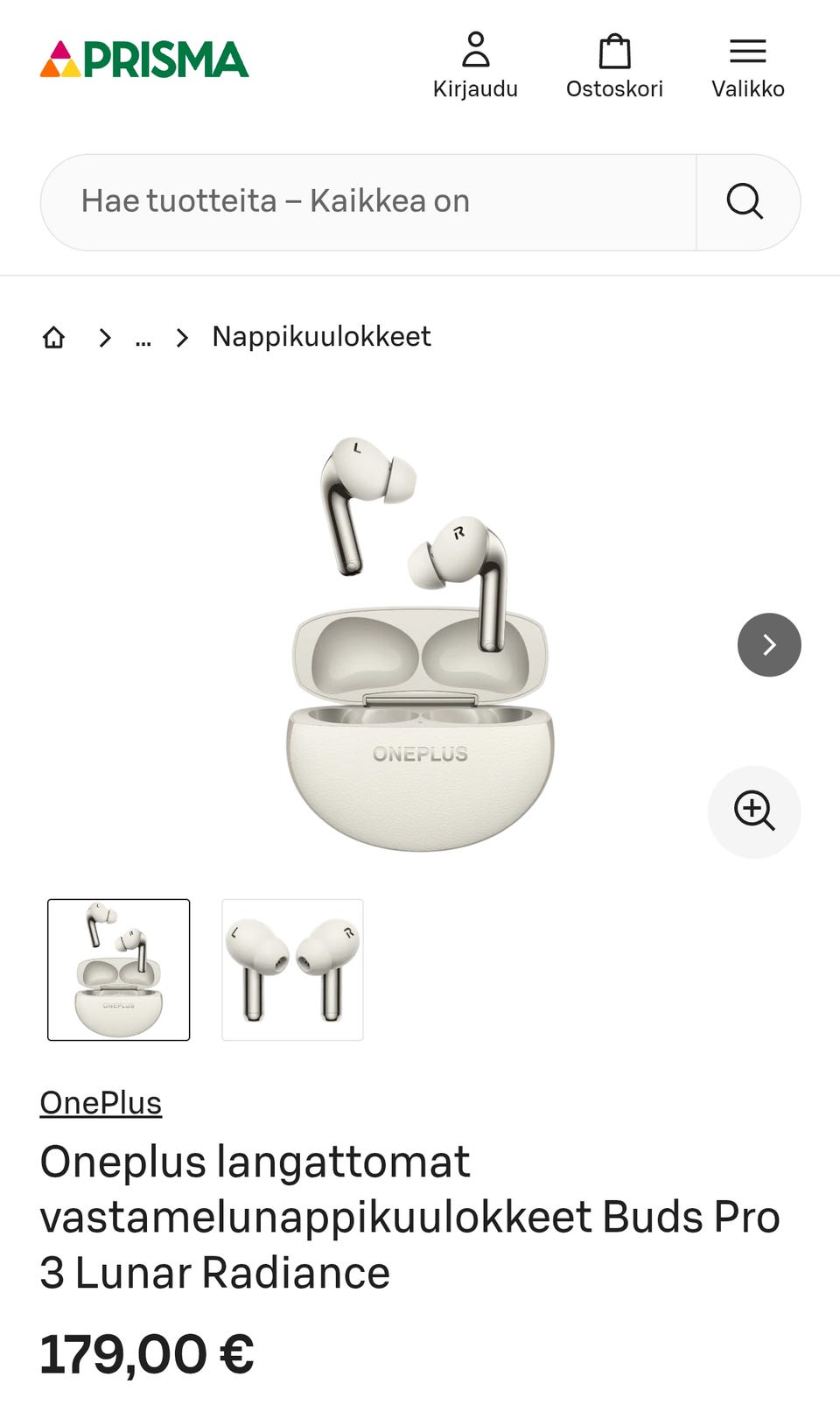The width and height of the screenshot is (840, 1405).
Task: Go to home via breadcrumb house icon
Action: [54, 337]
